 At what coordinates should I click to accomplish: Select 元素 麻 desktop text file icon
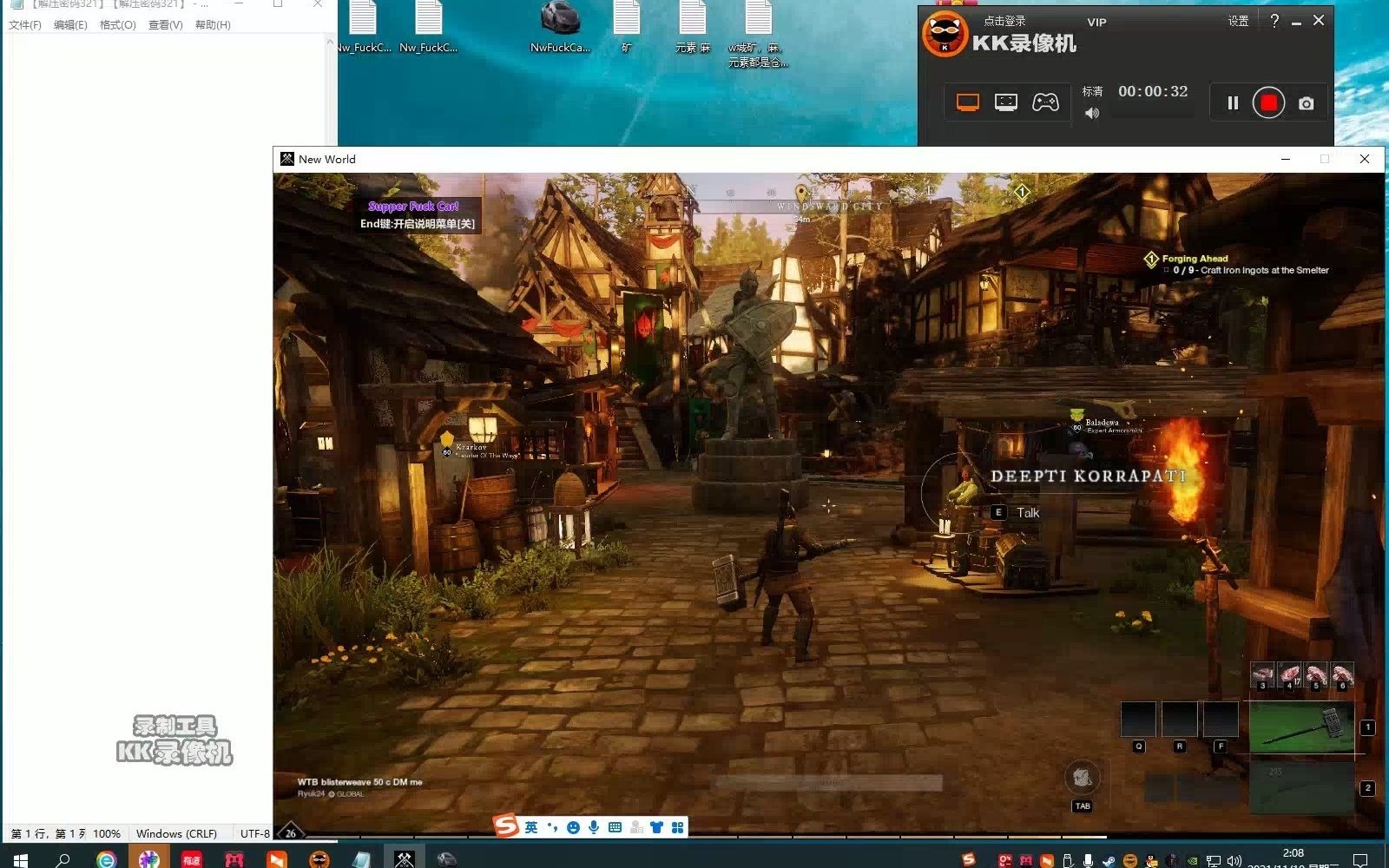pyautogui.click(x=692, y=29)
